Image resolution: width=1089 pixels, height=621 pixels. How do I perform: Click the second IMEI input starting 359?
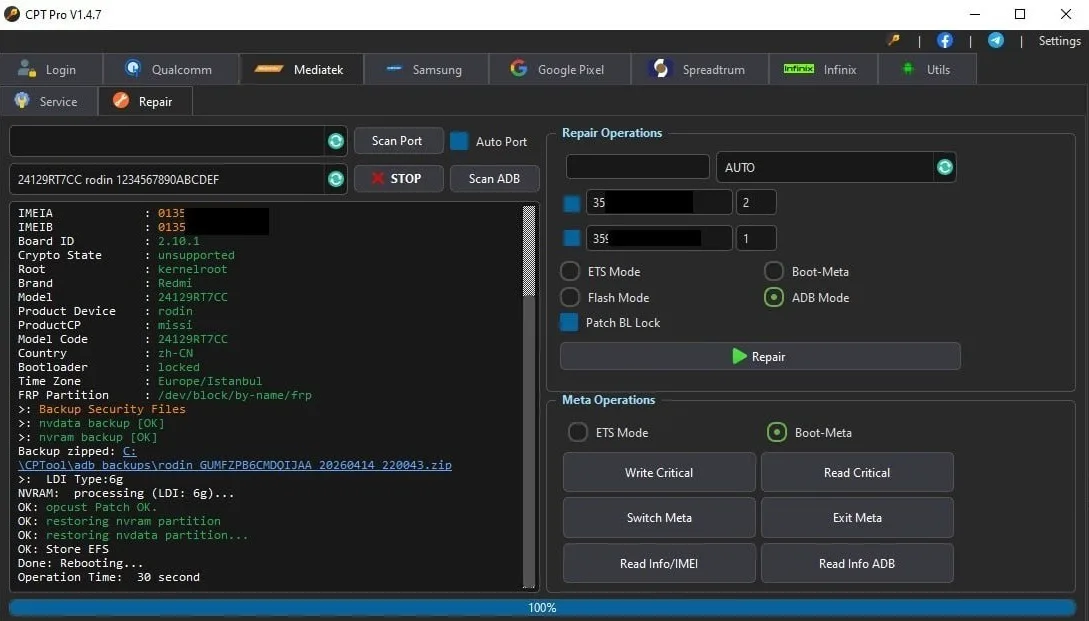(659, 238)
